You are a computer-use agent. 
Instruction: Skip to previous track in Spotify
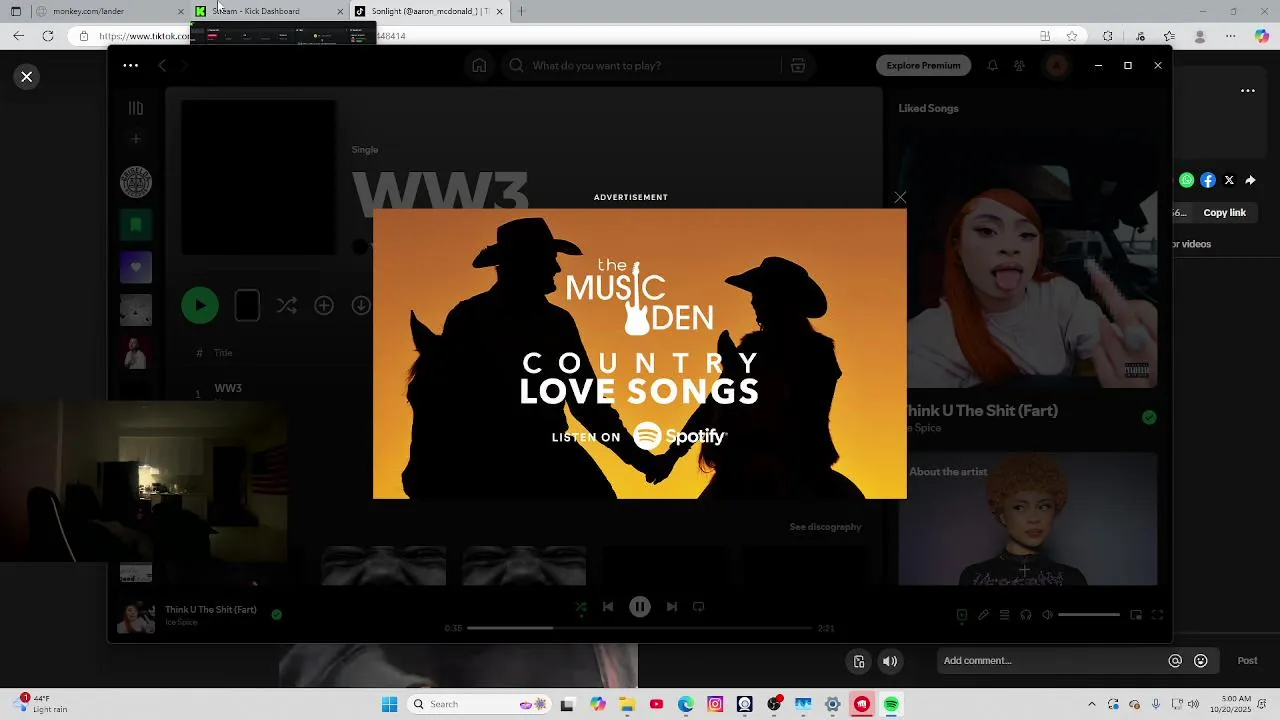coord(608,606)
